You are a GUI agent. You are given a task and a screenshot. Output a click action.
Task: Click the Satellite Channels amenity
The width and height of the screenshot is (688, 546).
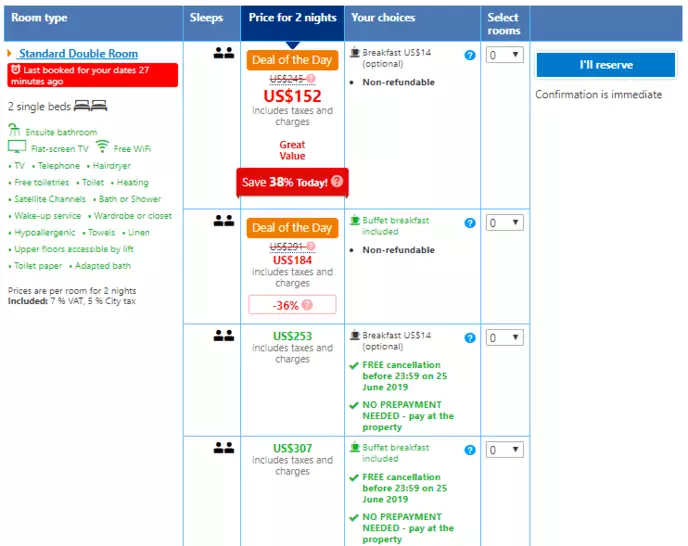50,199
